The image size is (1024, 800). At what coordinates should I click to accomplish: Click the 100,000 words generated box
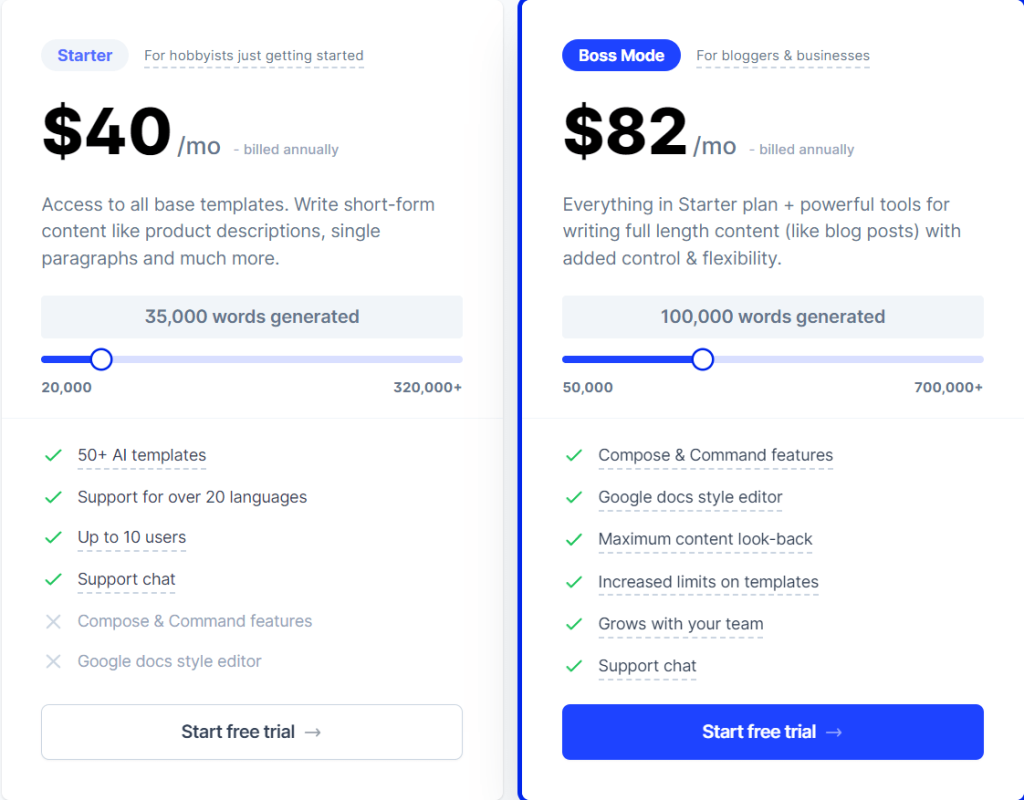[x=773, y=317]
